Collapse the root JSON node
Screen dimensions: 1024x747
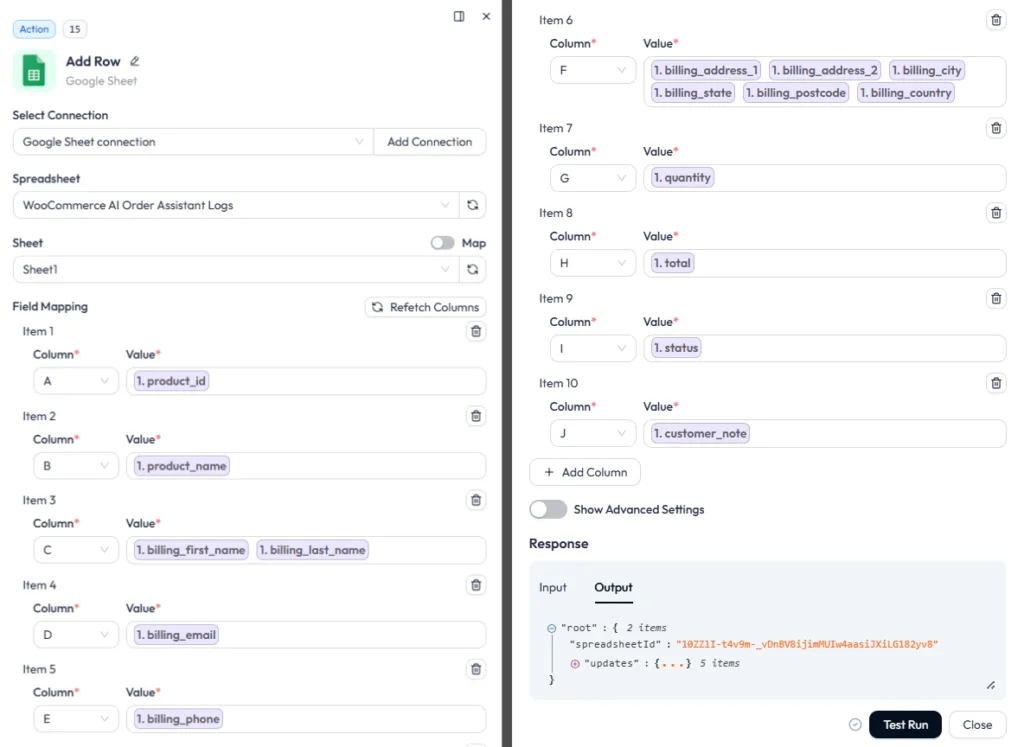tap(551, 628)
